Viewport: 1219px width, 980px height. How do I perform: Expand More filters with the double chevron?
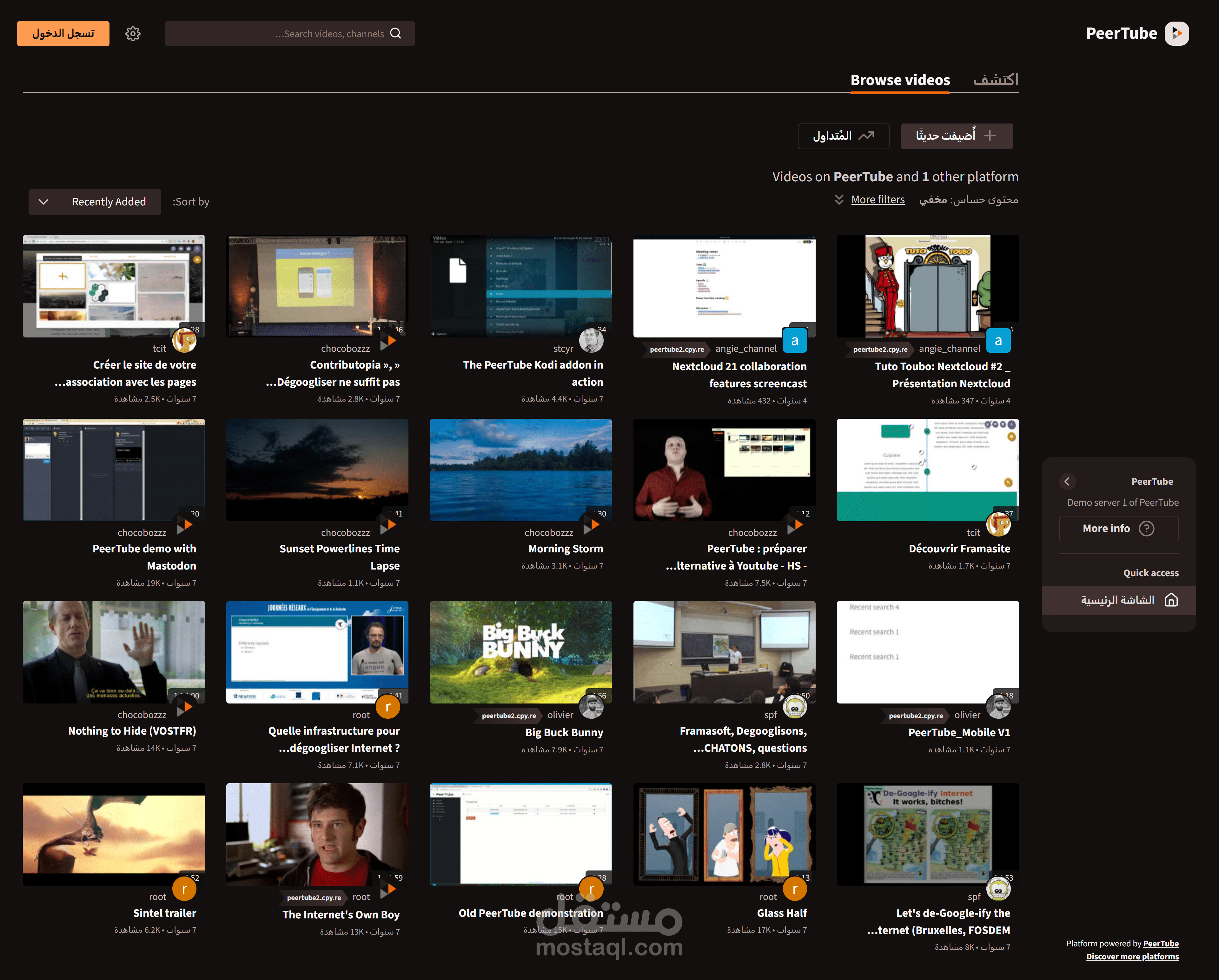(x=839, y=200)
